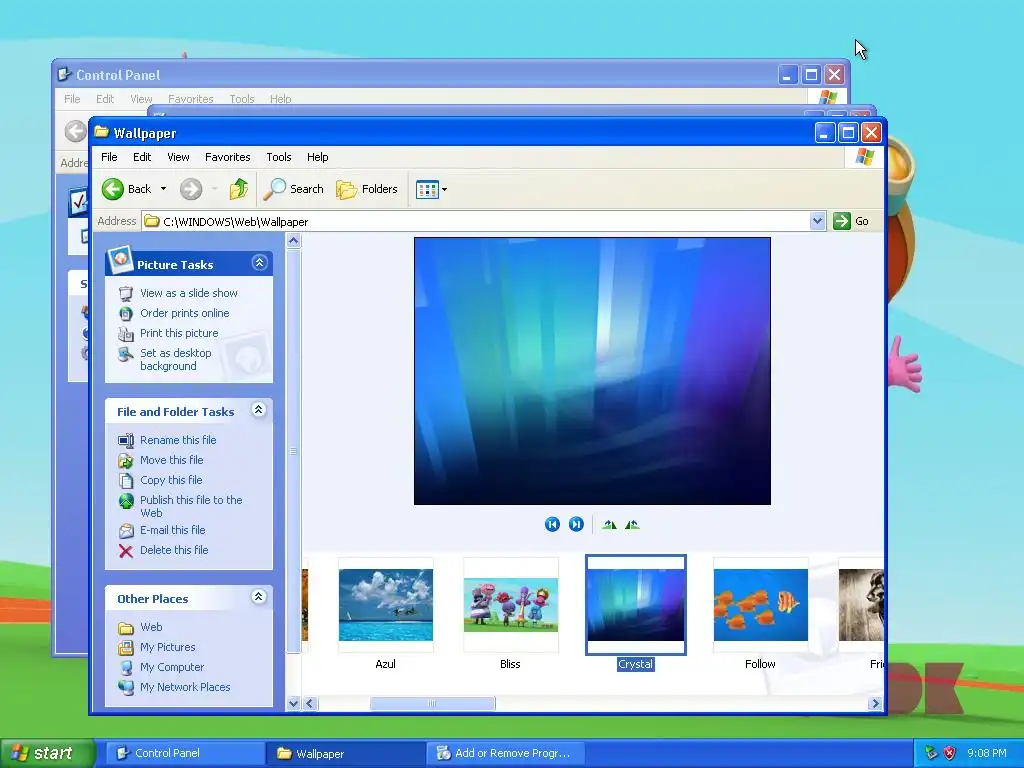Go back using the green Back arrow
The image size is (1024, 768).
tap(112, 189)
